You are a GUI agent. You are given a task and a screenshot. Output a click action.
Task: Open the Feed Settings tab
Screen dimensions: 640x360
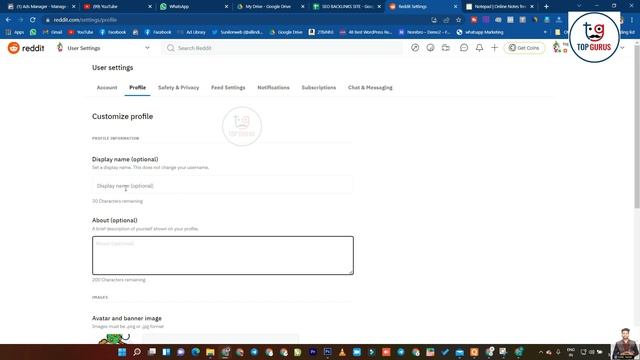point(228,87)
